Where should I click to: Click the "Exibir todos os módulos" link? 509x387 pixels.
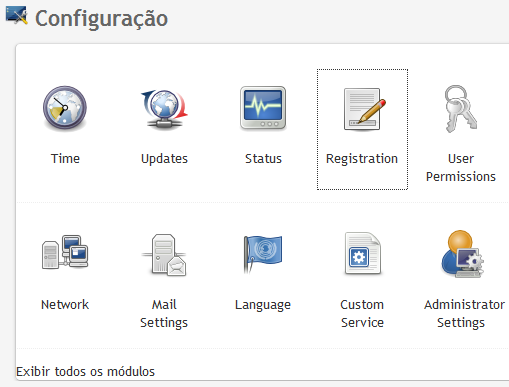(85, 371)
